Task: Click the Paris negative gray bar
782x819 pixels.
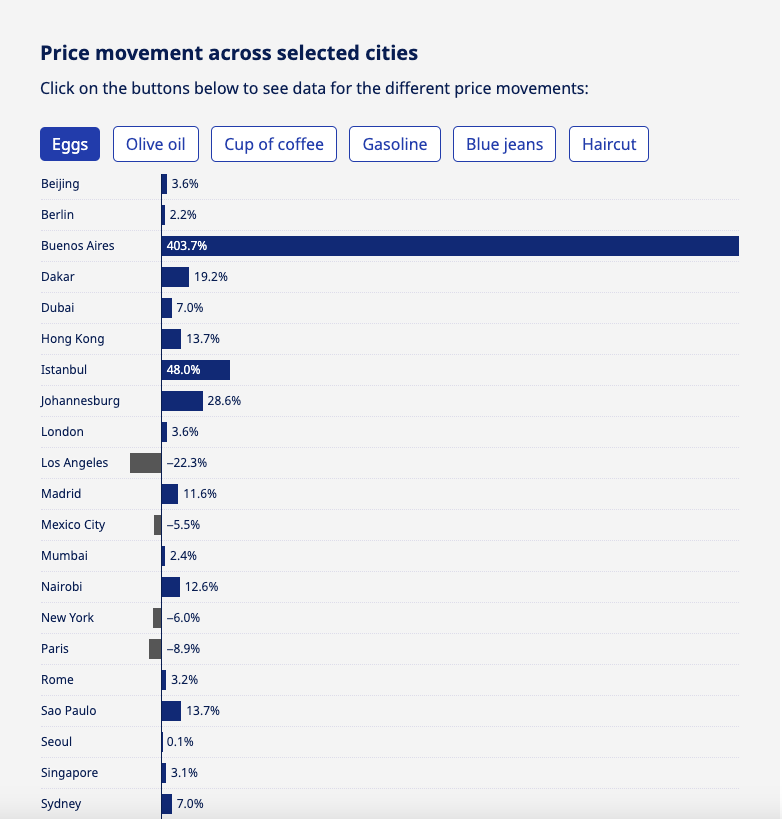Action: coord(155,649)
